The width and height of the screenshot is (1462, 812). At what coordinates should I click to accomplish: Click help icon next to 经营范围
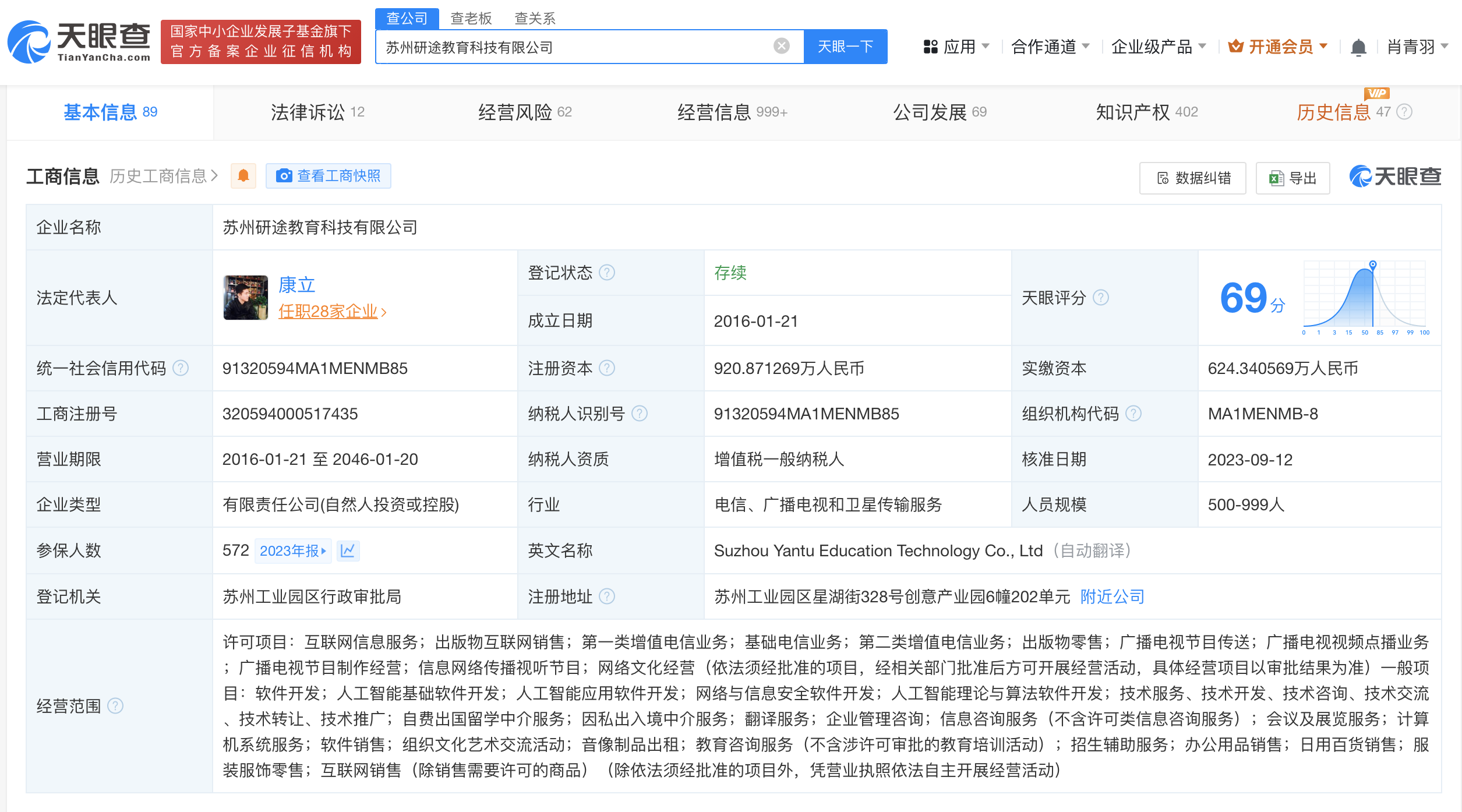pyautogui.click(x=115, y=705)
